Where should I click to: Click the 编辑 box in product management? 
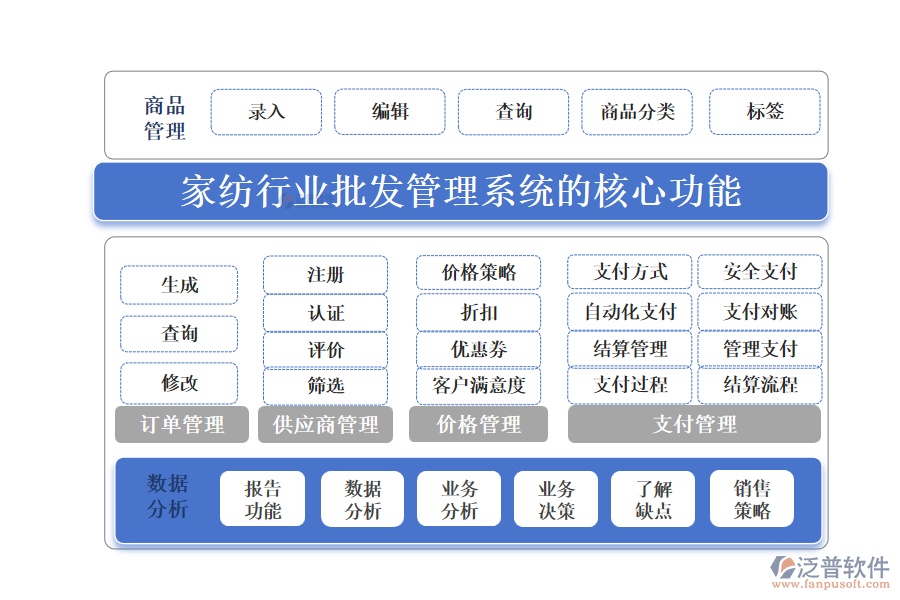390,112
